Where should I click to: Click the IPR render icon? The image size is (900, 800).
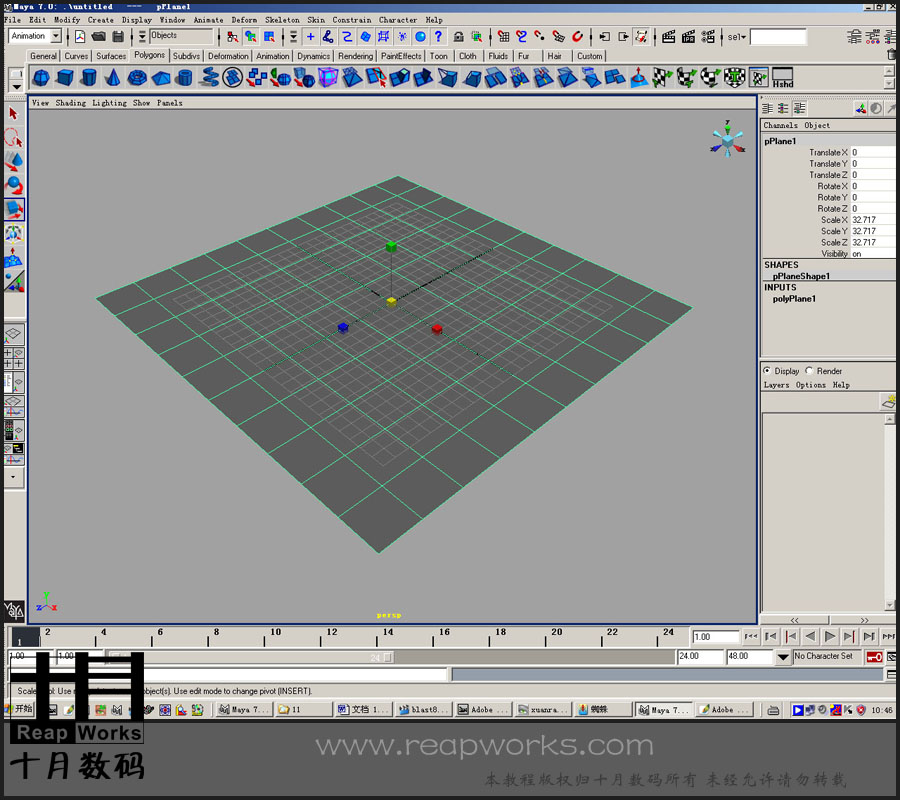click(x=688, y=37)
